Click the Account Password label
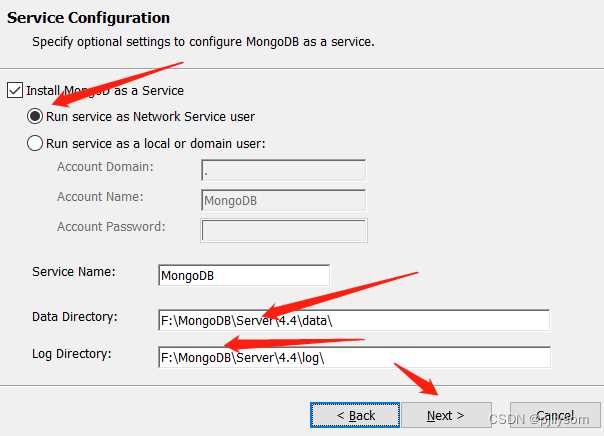Viewport: 604px width, 436px height. 111,226
